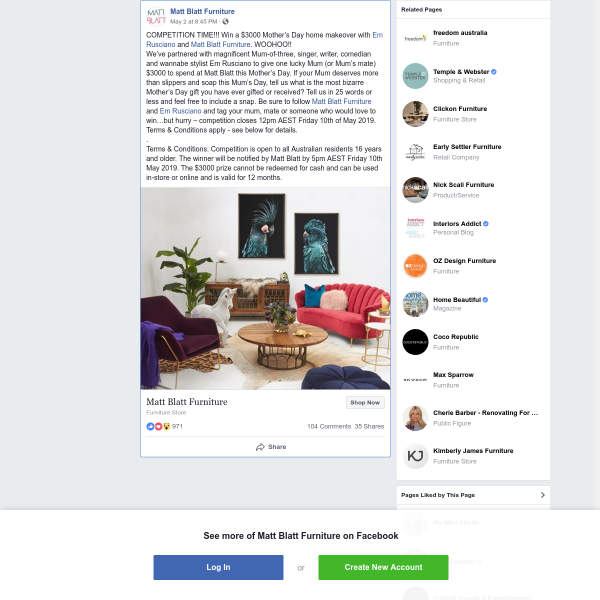View the post's like reaction icons
This screenshot has width=600, height=600.
click(158, 426)
